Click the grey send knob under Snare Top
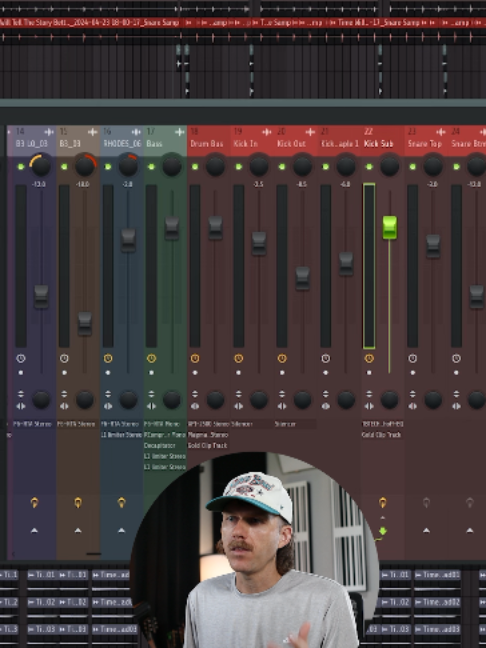Viewport: 486px width, 648px height. coord(426,503)
